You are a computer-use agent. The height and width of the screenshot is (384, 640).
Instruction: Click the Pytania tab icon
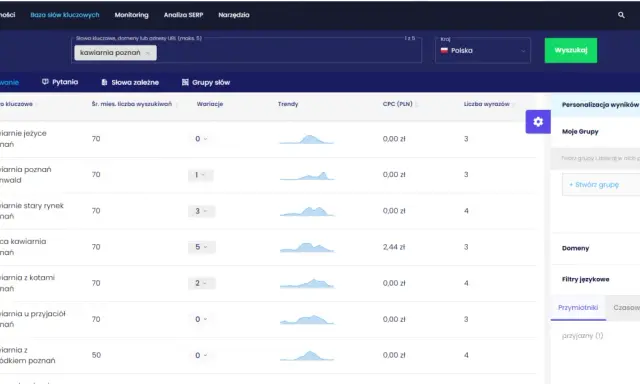point(45,82)
